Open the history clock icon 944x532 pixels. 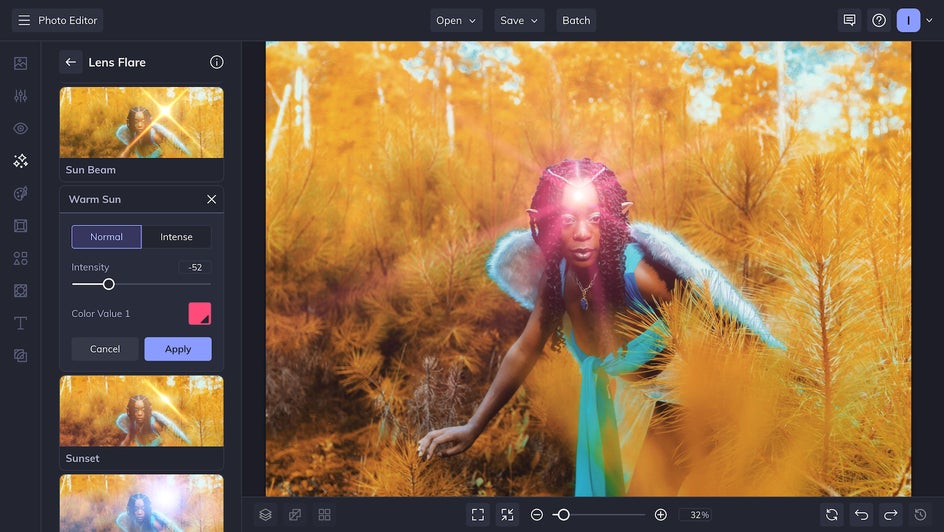pyautogui.click(x=921, y=515)
